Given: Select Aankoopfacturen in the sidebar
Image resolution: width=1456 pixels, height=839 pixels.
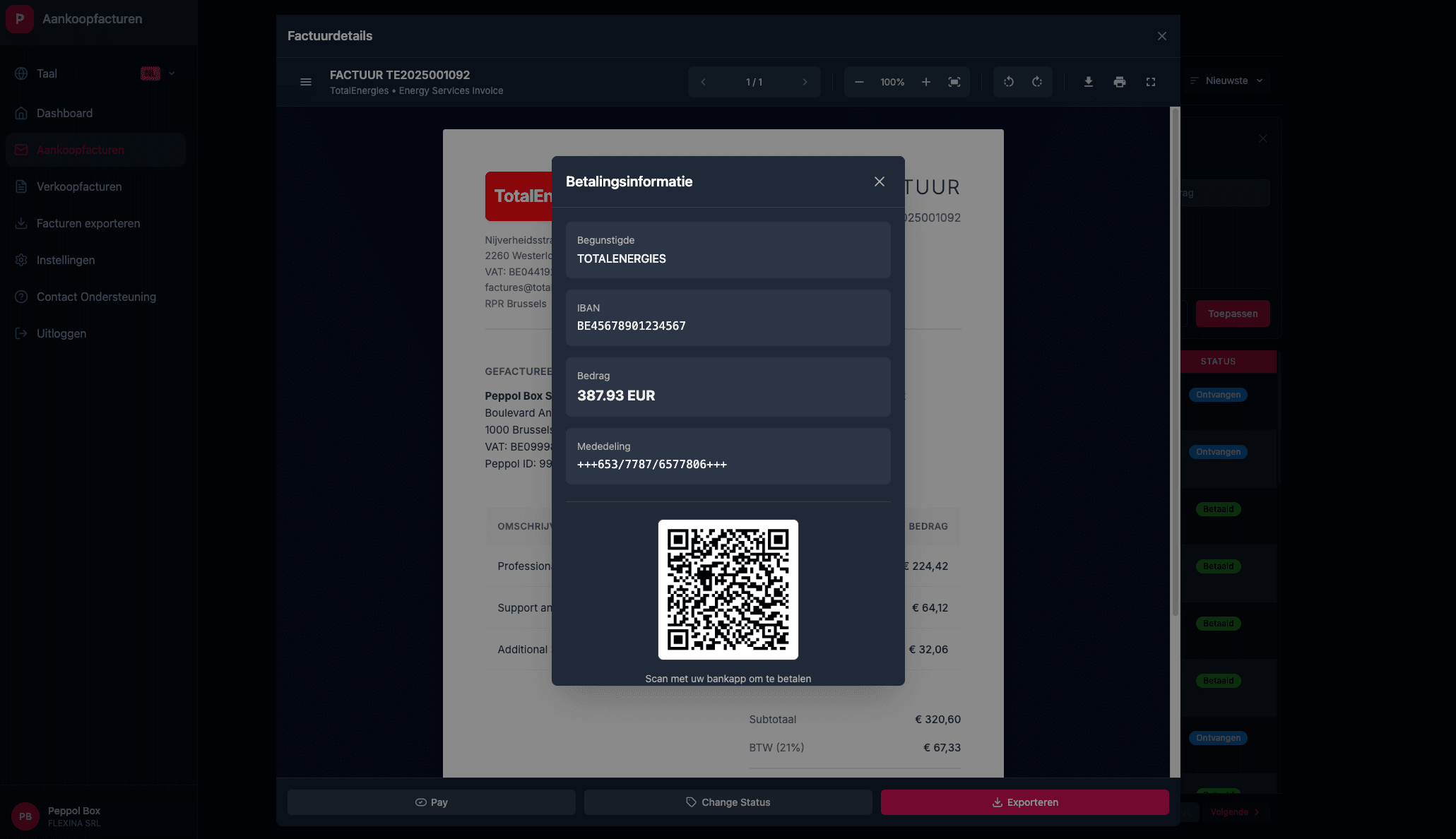Looking at the screenshot, I should [95, 150].
